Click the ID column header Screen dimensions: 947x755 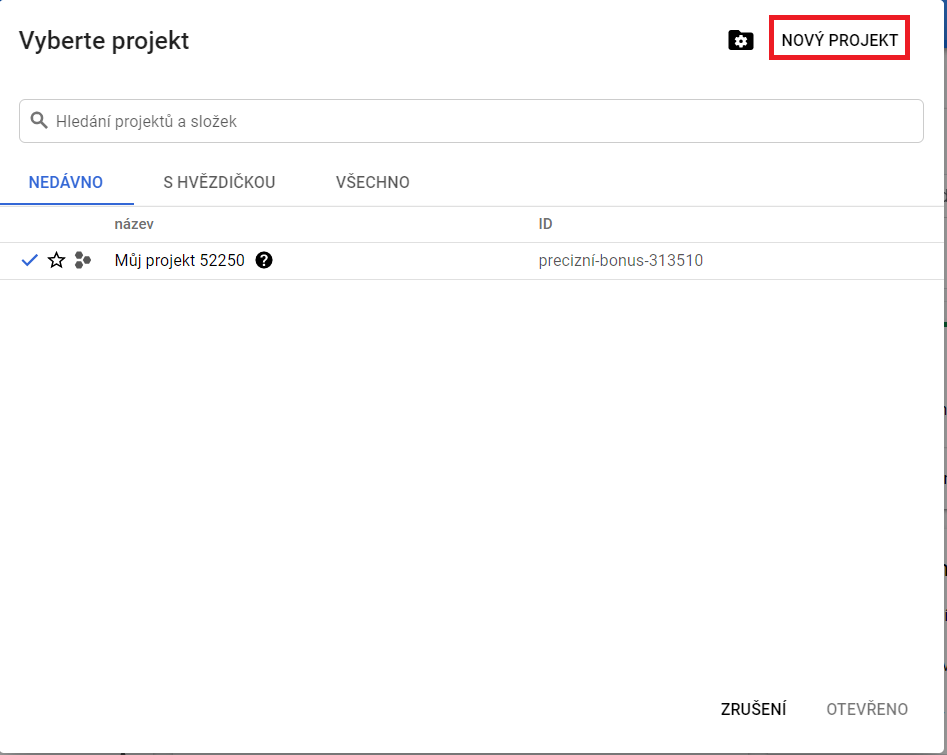pos(545,224)
